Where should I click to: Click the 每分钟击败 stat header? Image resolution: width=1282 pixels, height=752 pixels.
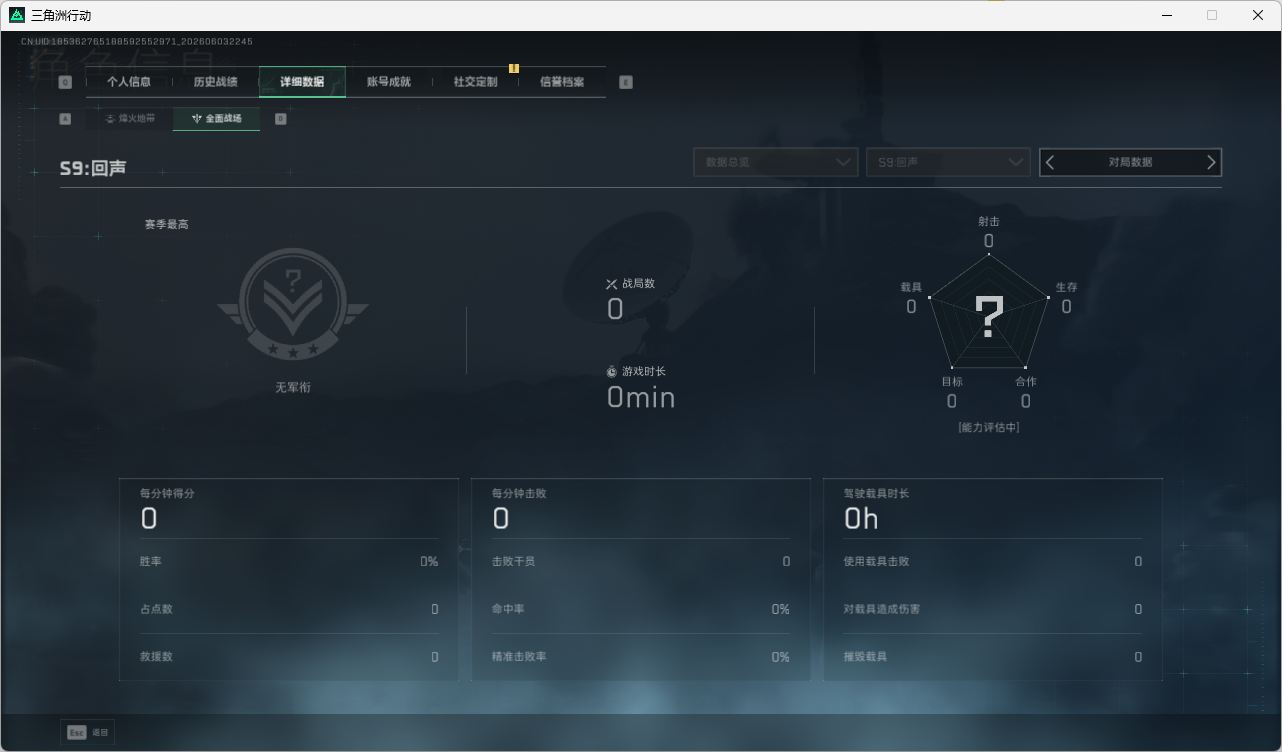[519, 493]
